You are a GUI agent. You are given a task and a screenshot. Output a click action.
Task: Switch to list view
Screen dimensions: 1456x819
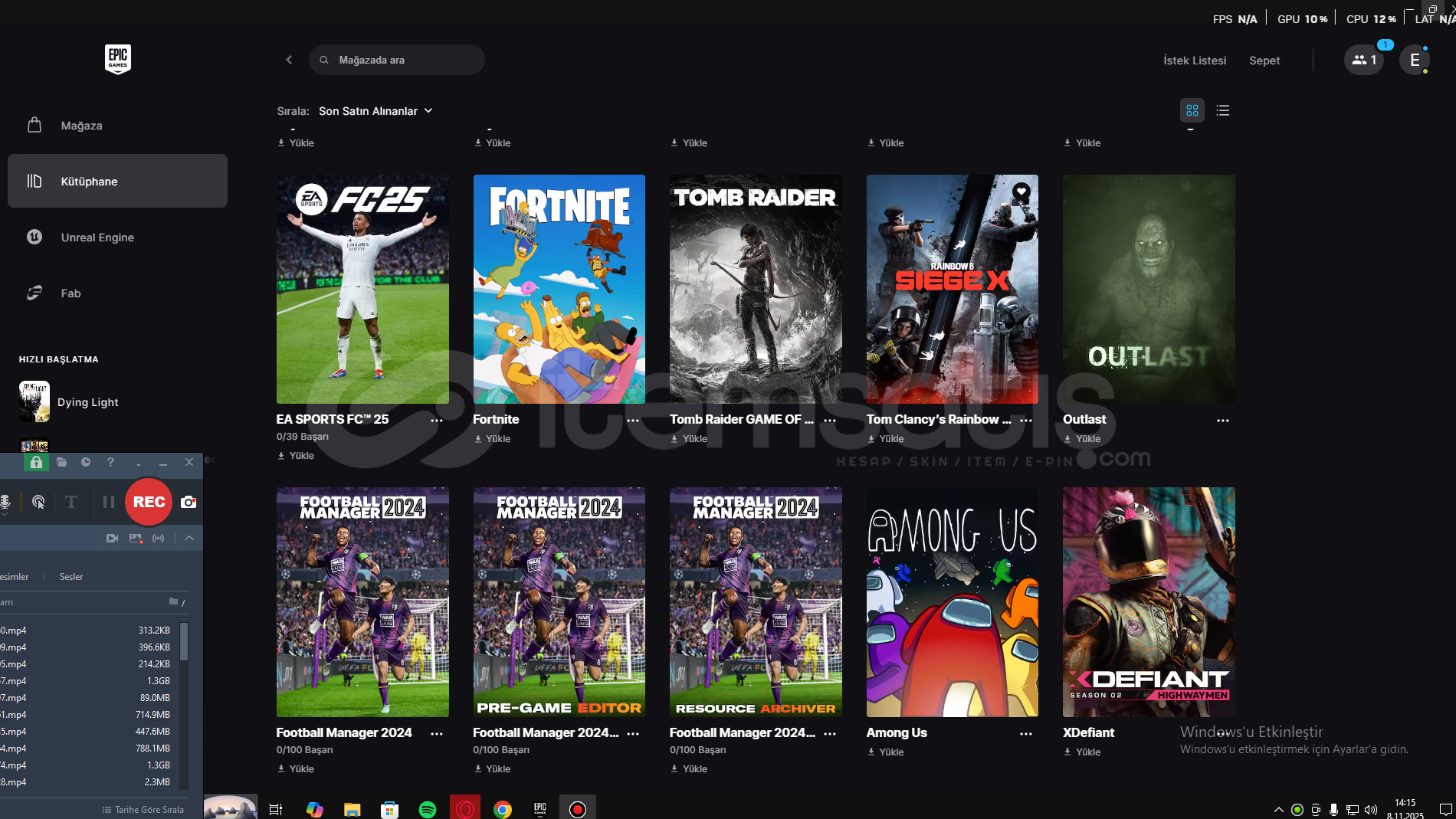pyautogui.click(x=1223, y=110)
